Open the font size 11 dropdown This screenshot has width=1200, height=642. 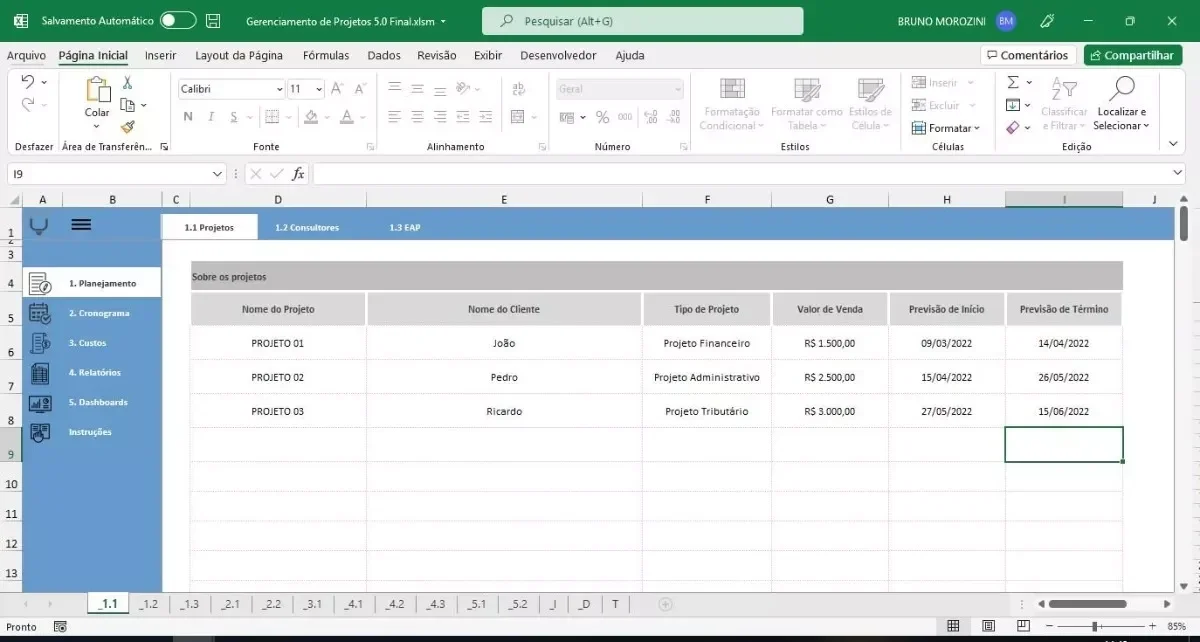coord(319,89)
